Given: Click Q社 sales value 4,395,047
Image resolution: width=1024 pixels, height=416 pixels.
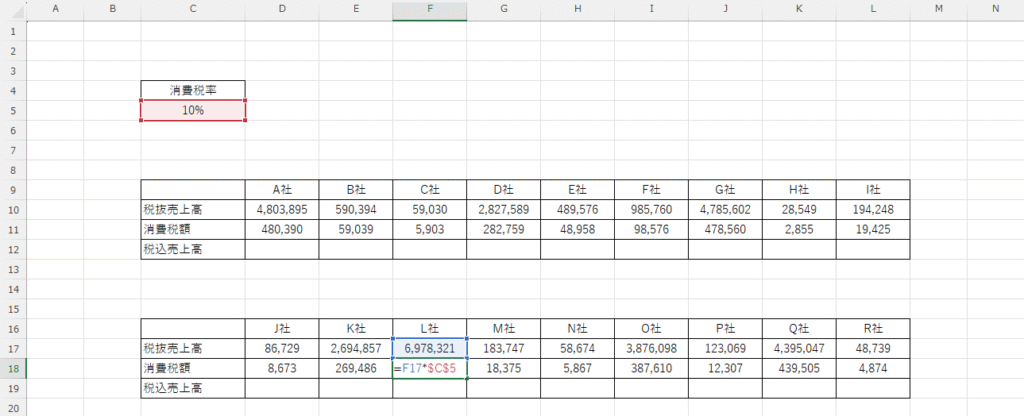Looking at the screenshot, I should tap(798, 348).
